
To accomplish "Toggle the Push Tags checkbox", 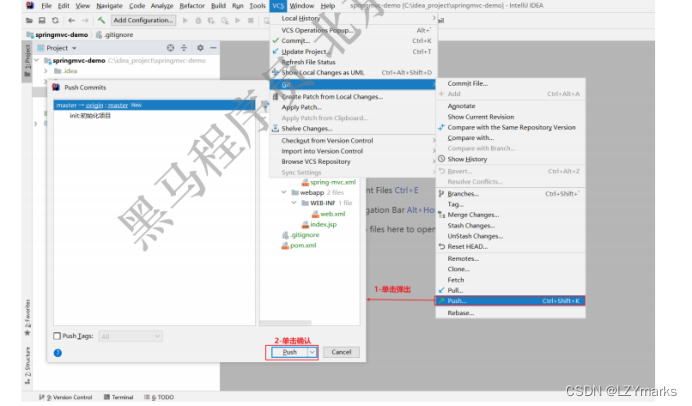I will 57,336.
